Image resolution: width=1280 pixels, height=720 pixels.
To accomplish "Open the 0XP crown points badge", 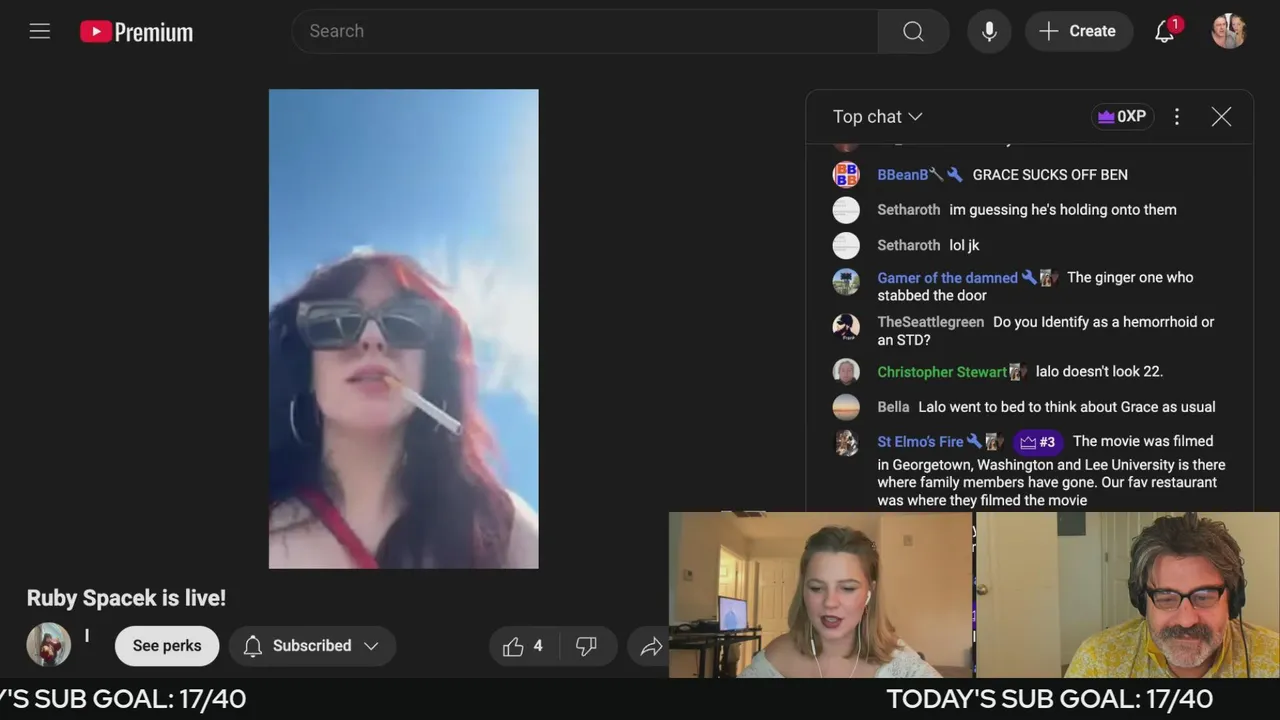I will (1122, 117).
